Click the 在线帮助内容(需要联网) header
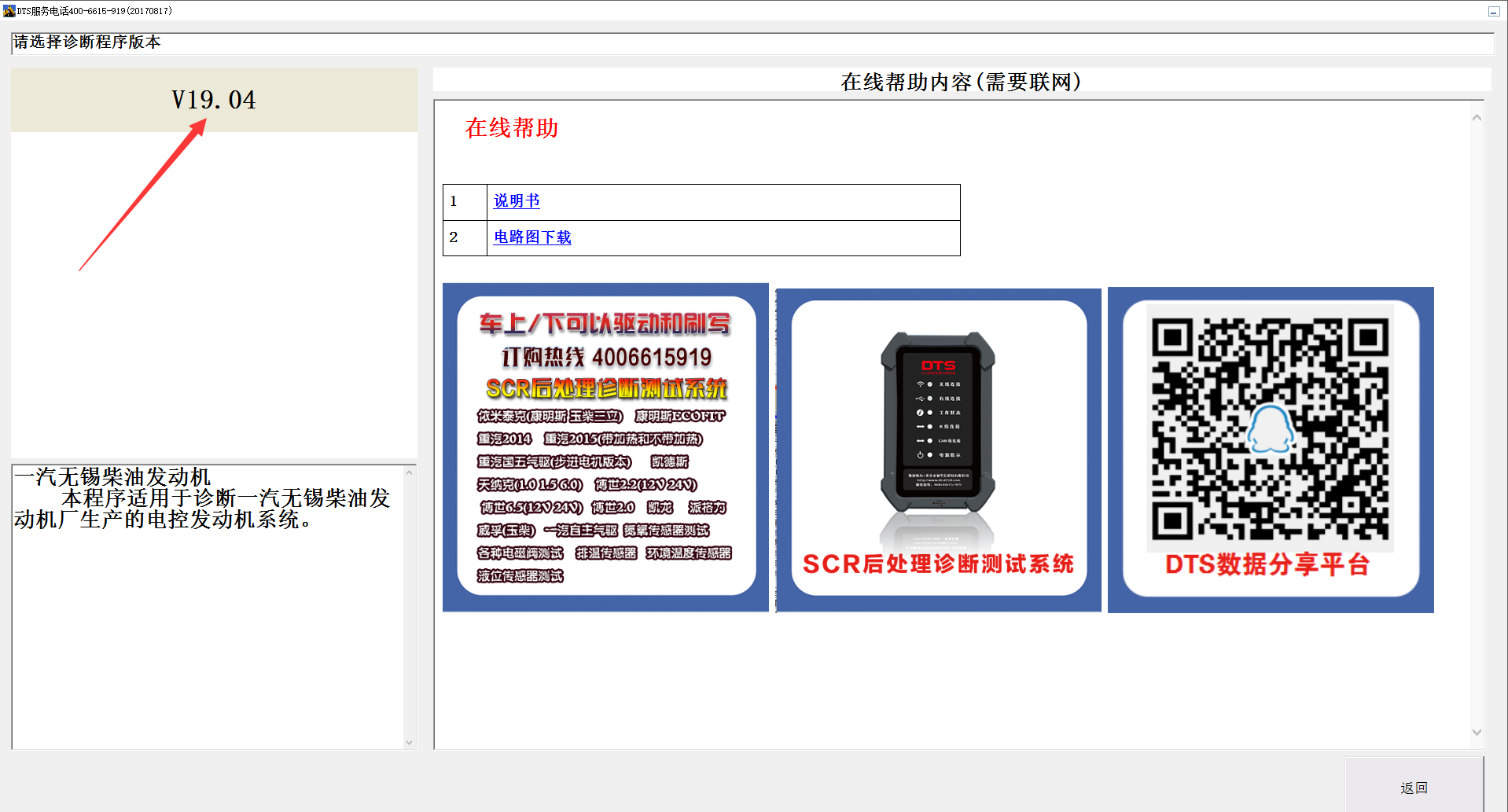 pyautogui.click(x=962, y=82)
